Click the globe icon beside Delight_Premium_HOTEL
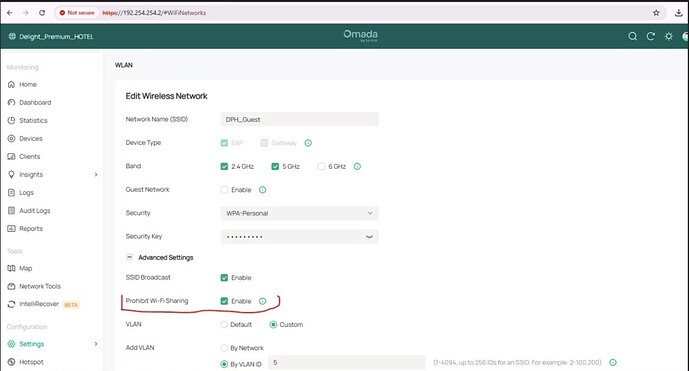The image size is (689, 371). (12, 36)
